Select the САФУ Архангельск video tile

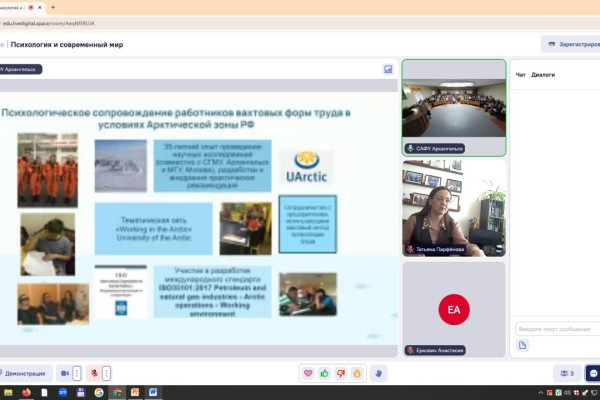click(x=454, y=108)
